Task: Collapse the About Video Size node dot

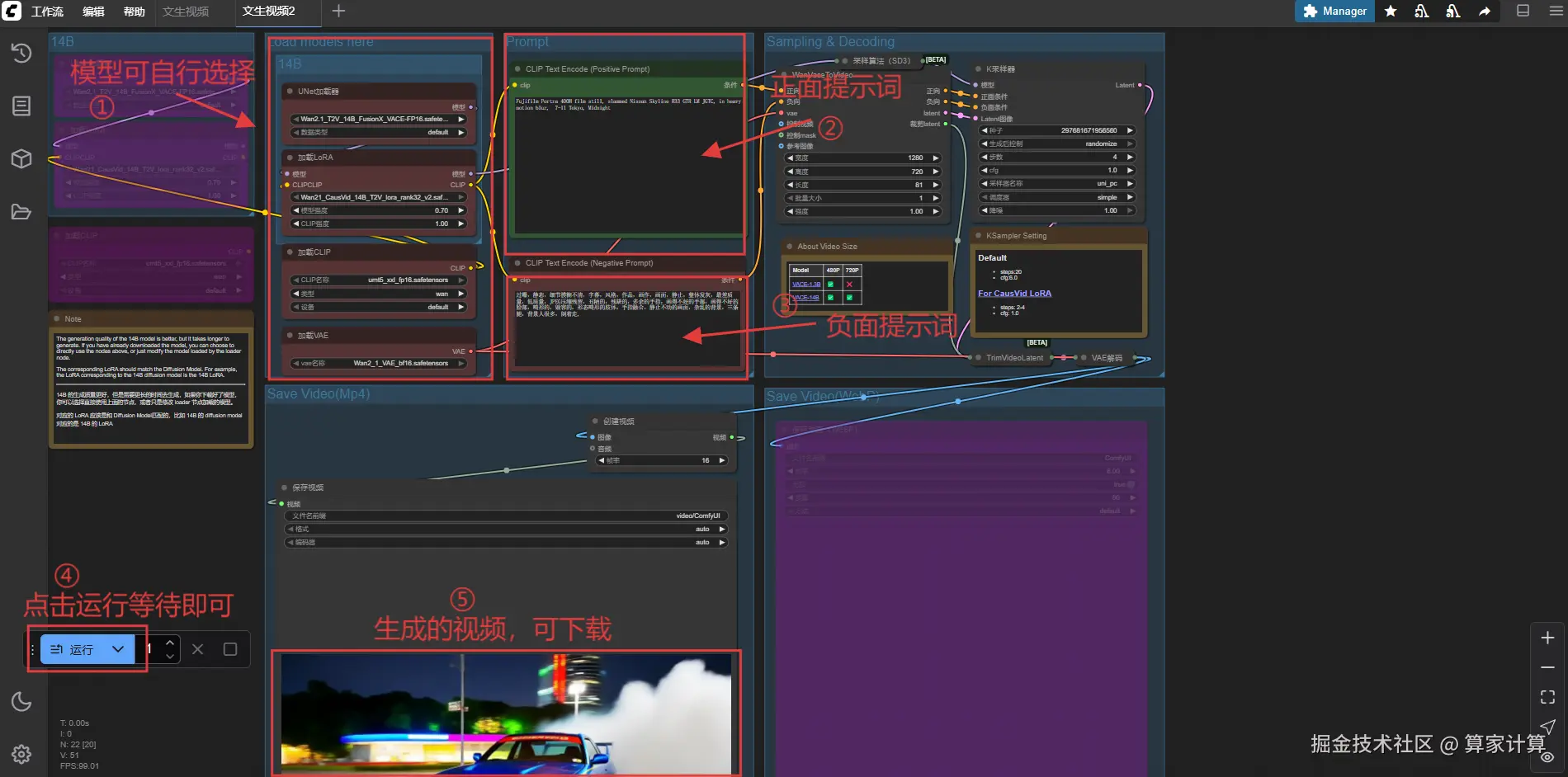Action: tap(790, 246)
